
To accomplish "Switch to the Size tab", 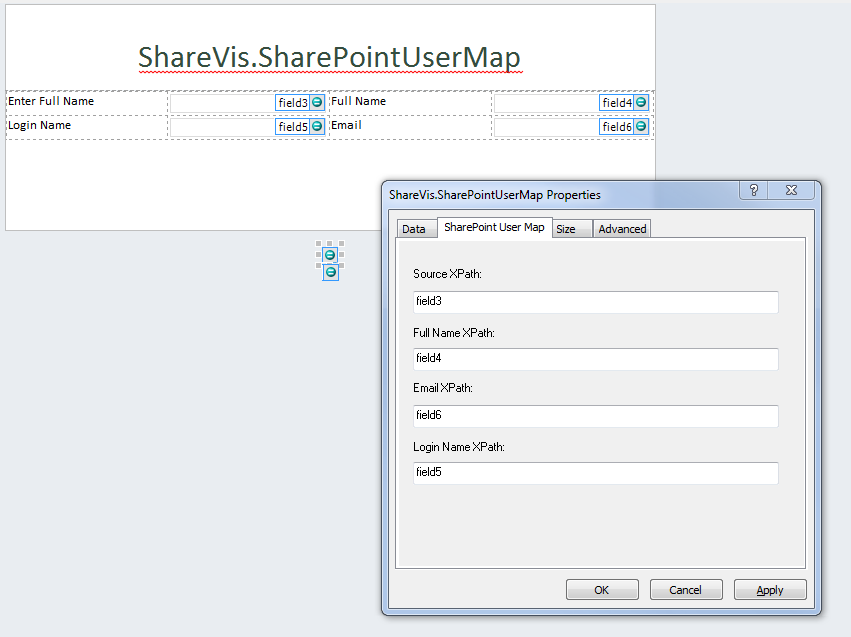I will tap(571, 229).
